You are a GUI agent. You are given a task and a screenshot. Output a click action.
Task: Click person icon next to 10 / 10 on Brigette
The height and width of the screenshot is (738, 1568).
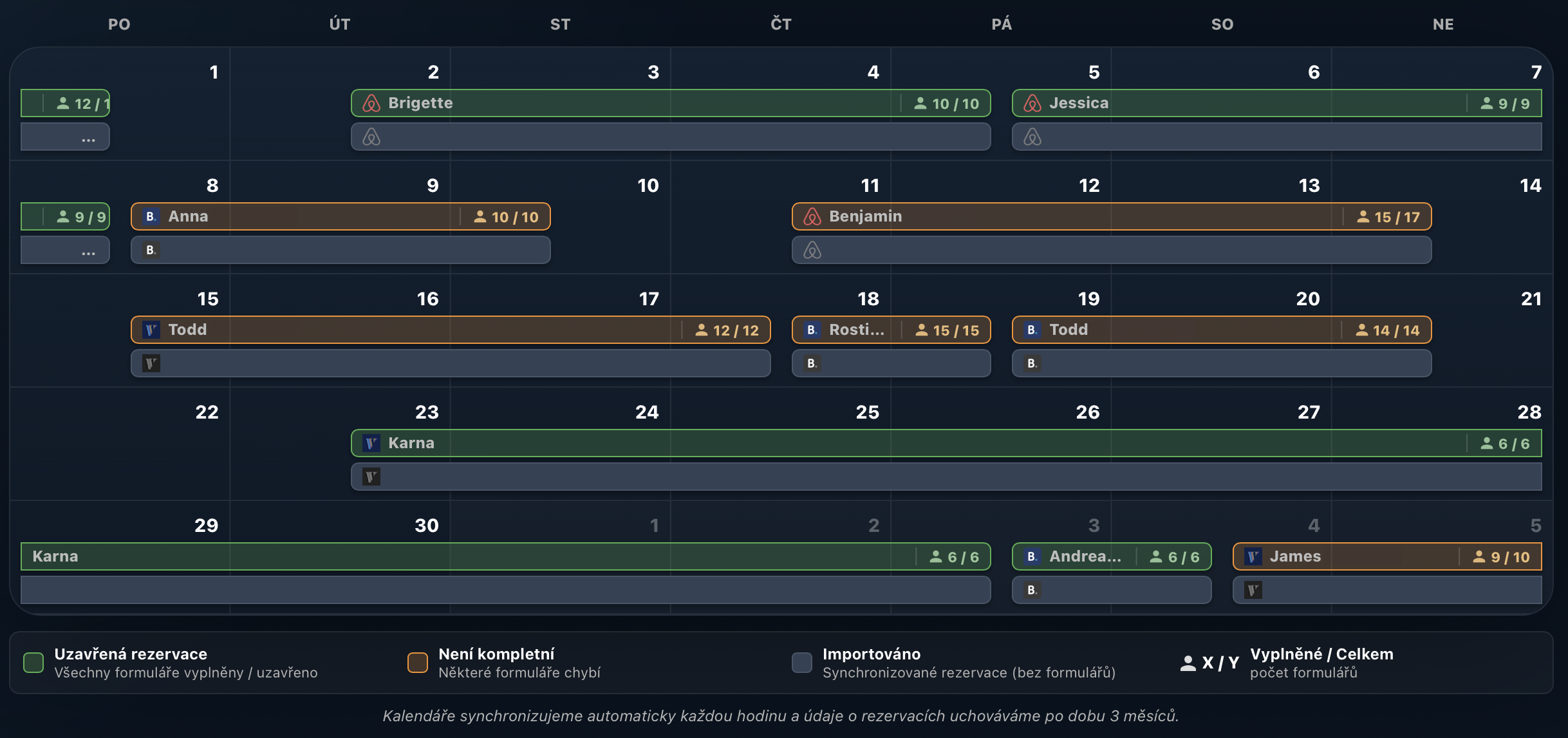(x=920, y=103)
